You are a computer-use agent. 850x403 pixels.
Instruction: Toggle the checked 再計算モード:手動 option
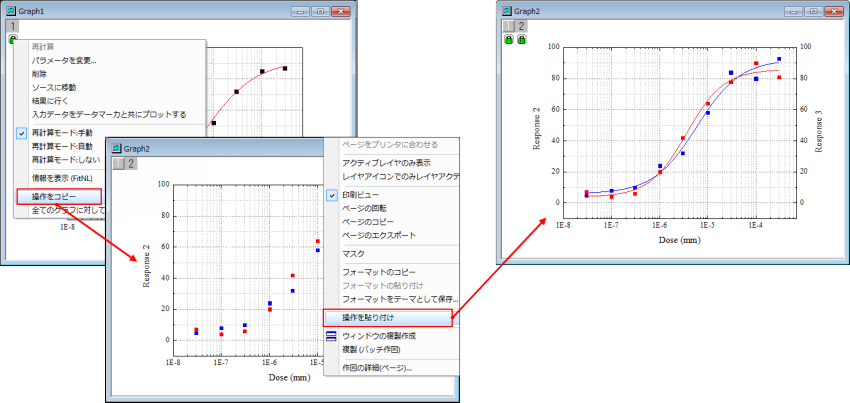coord(61,132)
